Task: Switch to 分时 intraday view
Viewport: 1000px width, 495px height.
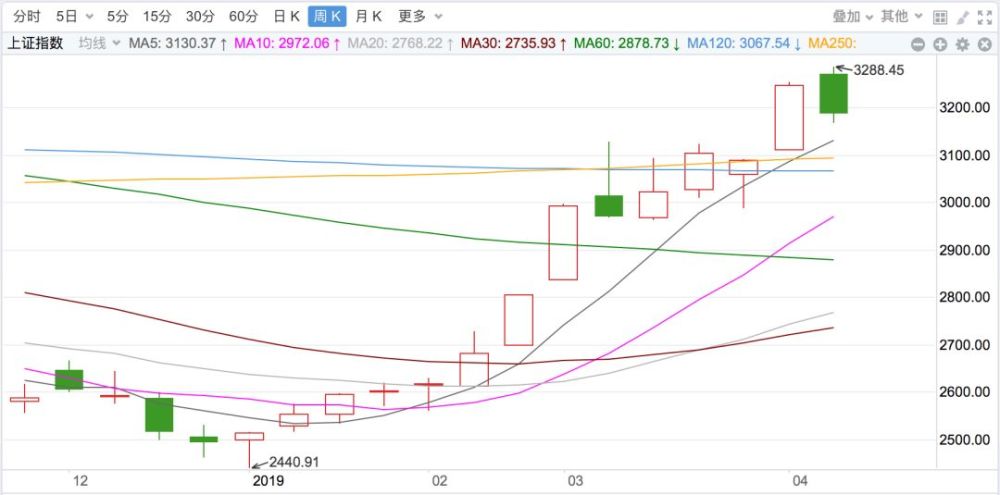Action: point(26,17)
